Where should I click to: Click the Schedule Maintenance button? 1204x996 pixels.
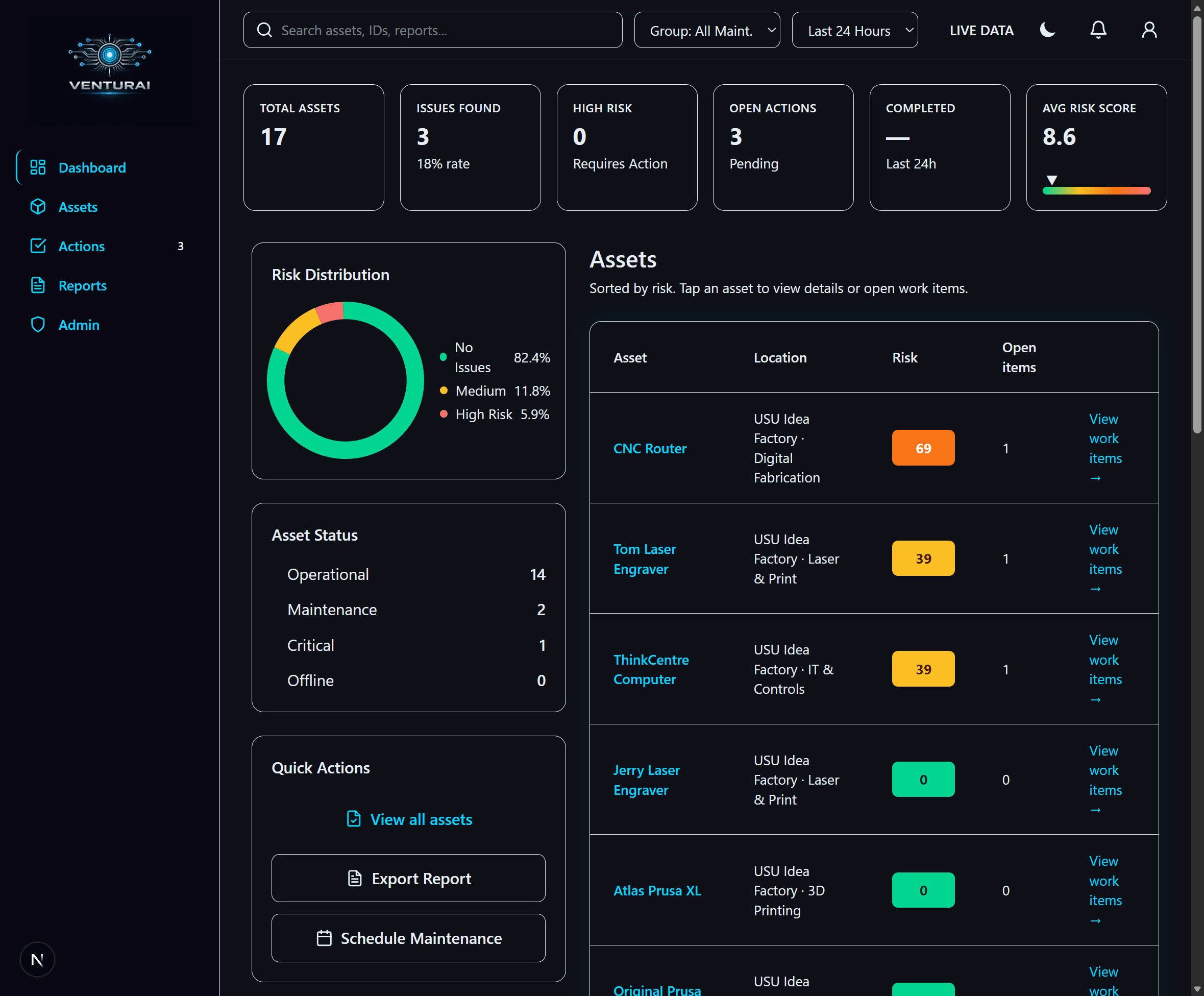(x=408, y=937)
